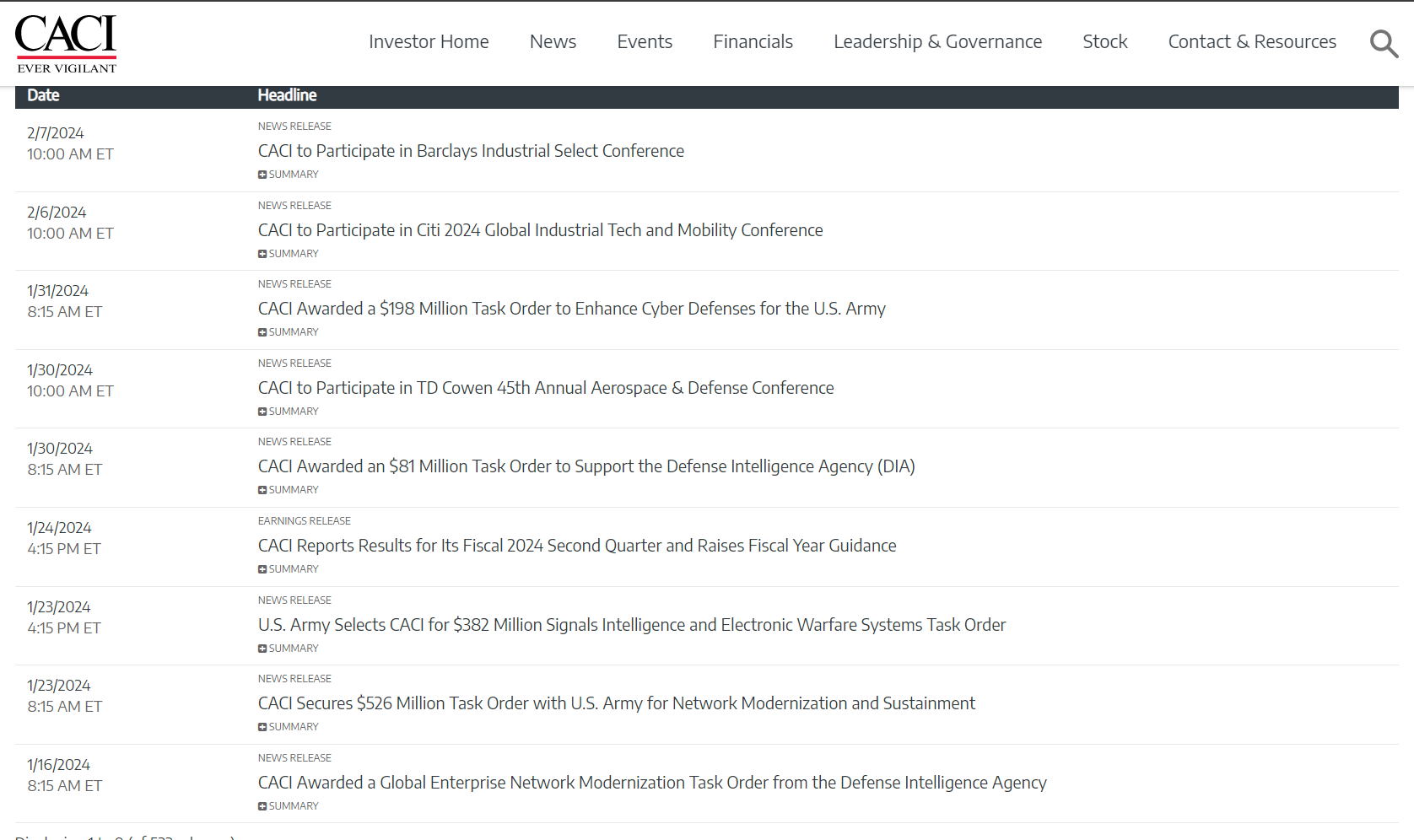The image size is (1414, 840).
Task: Expand Summary for TD Cowen Conference release
Action: pyautogui.click(x=289, y=412)
